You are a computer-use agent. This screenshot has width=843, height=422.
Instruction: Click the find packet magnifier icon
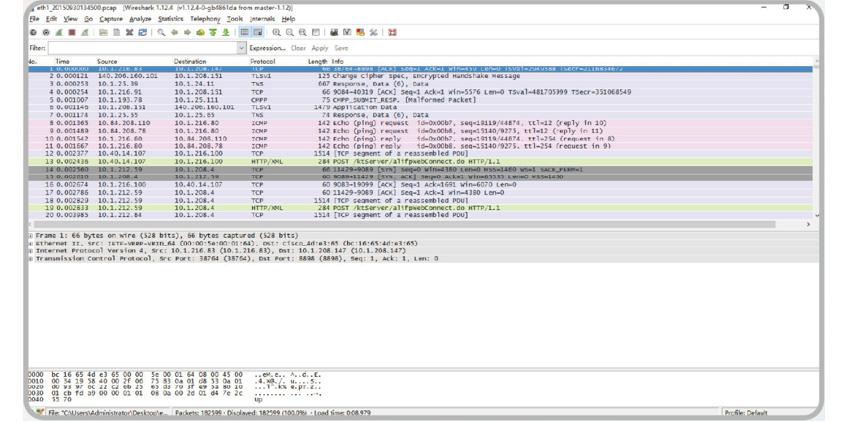(x=162, y=32)
